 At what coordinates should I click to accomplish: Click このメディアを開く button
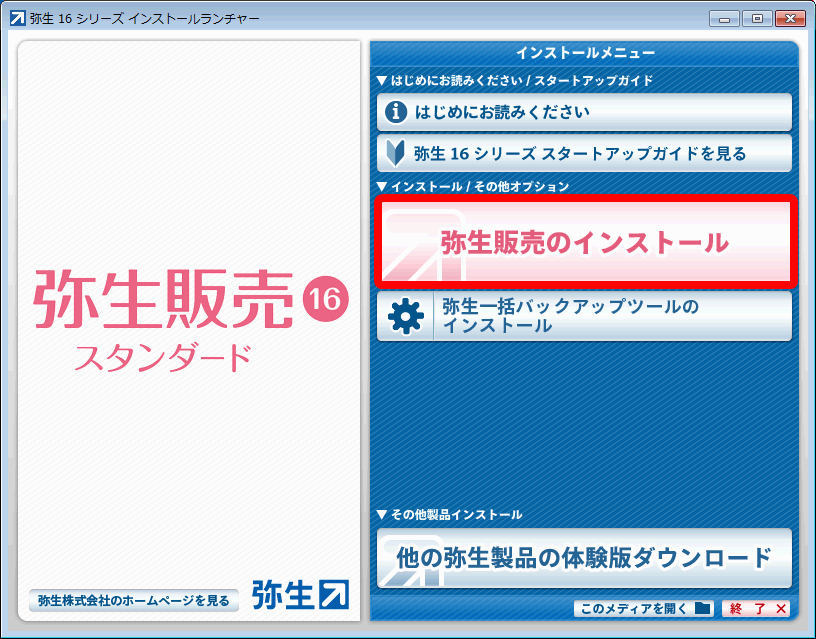point(643,608)
